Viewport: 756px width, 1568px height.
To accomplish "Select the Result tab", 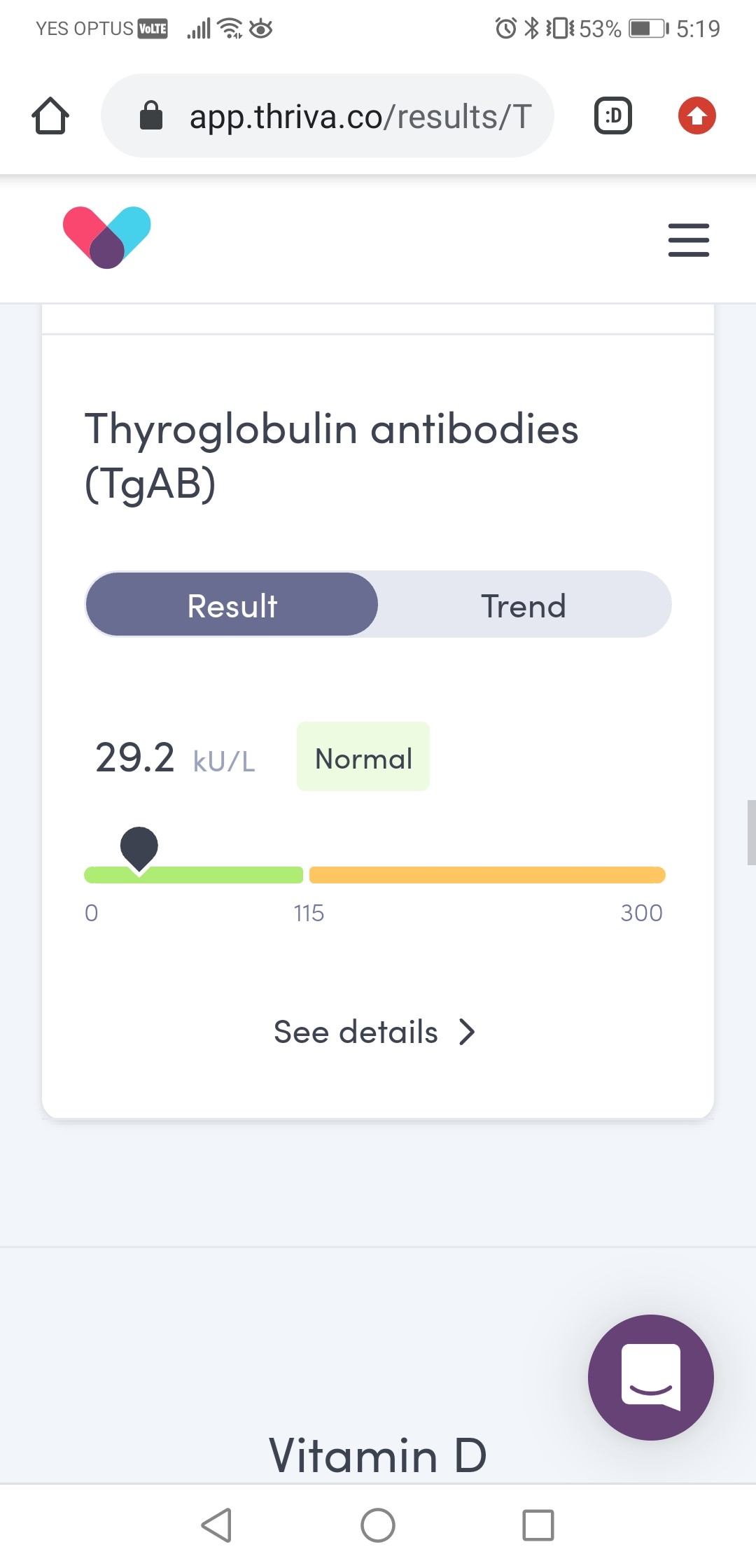I will (x=232, y=605).
